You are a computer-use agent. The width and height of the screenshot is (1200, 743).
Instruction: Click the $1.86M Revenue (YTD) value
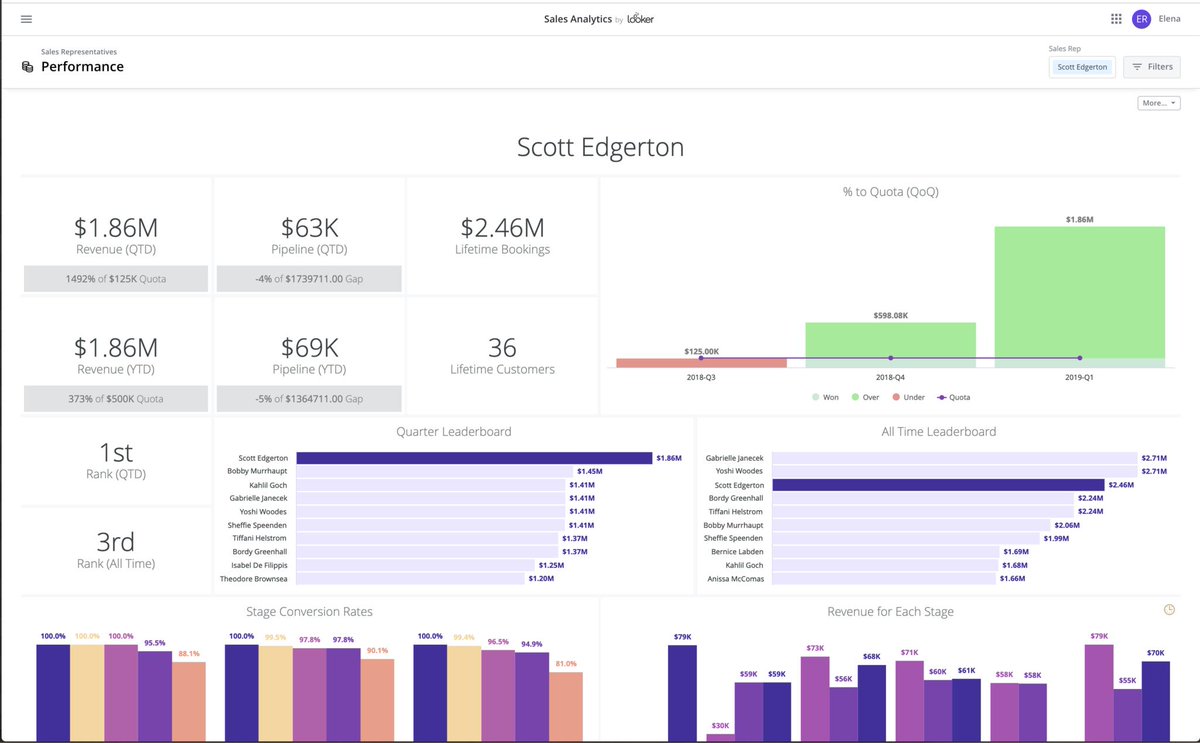[x=115, y=347]
